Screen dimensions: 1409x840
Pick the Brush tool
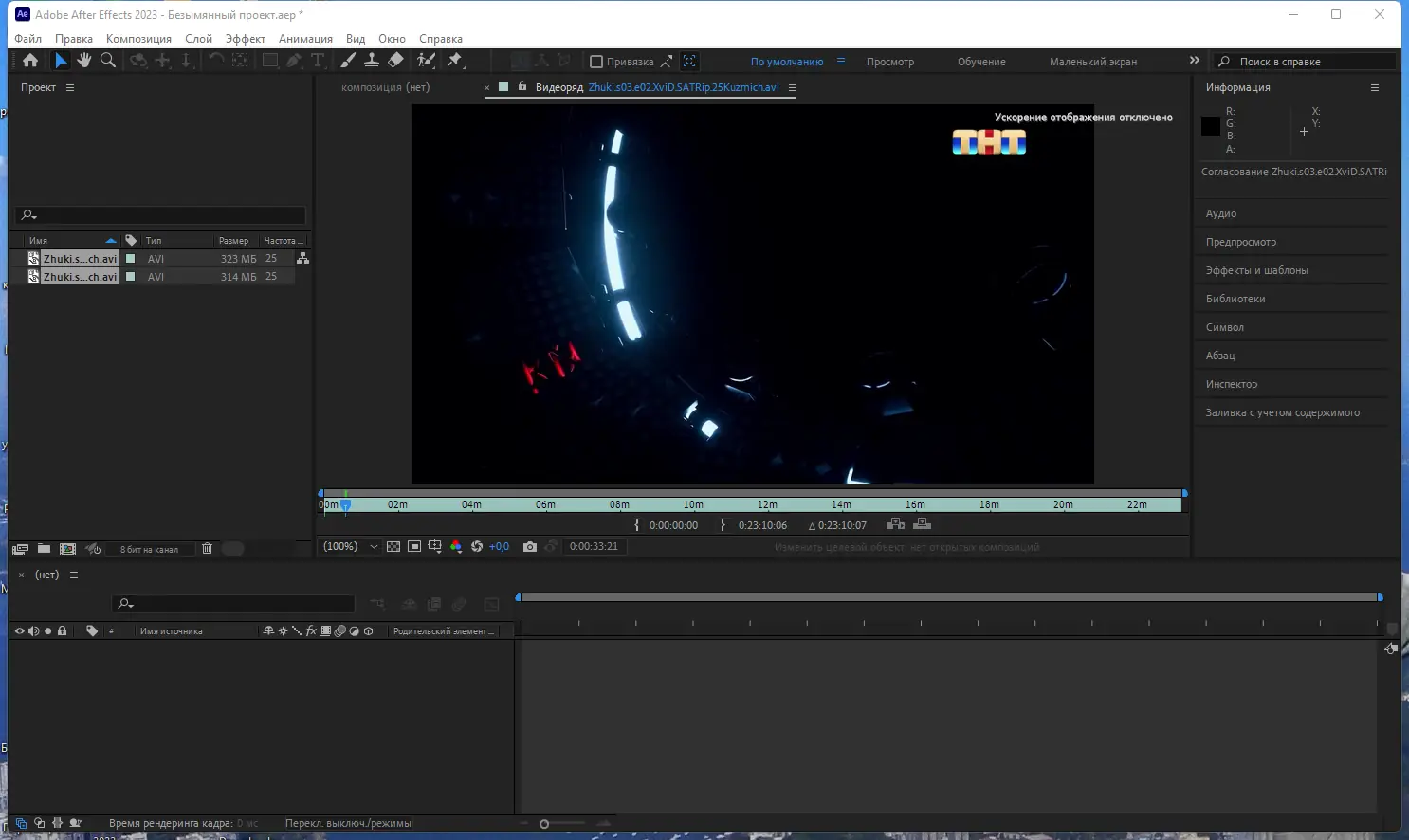coord(348,61)
